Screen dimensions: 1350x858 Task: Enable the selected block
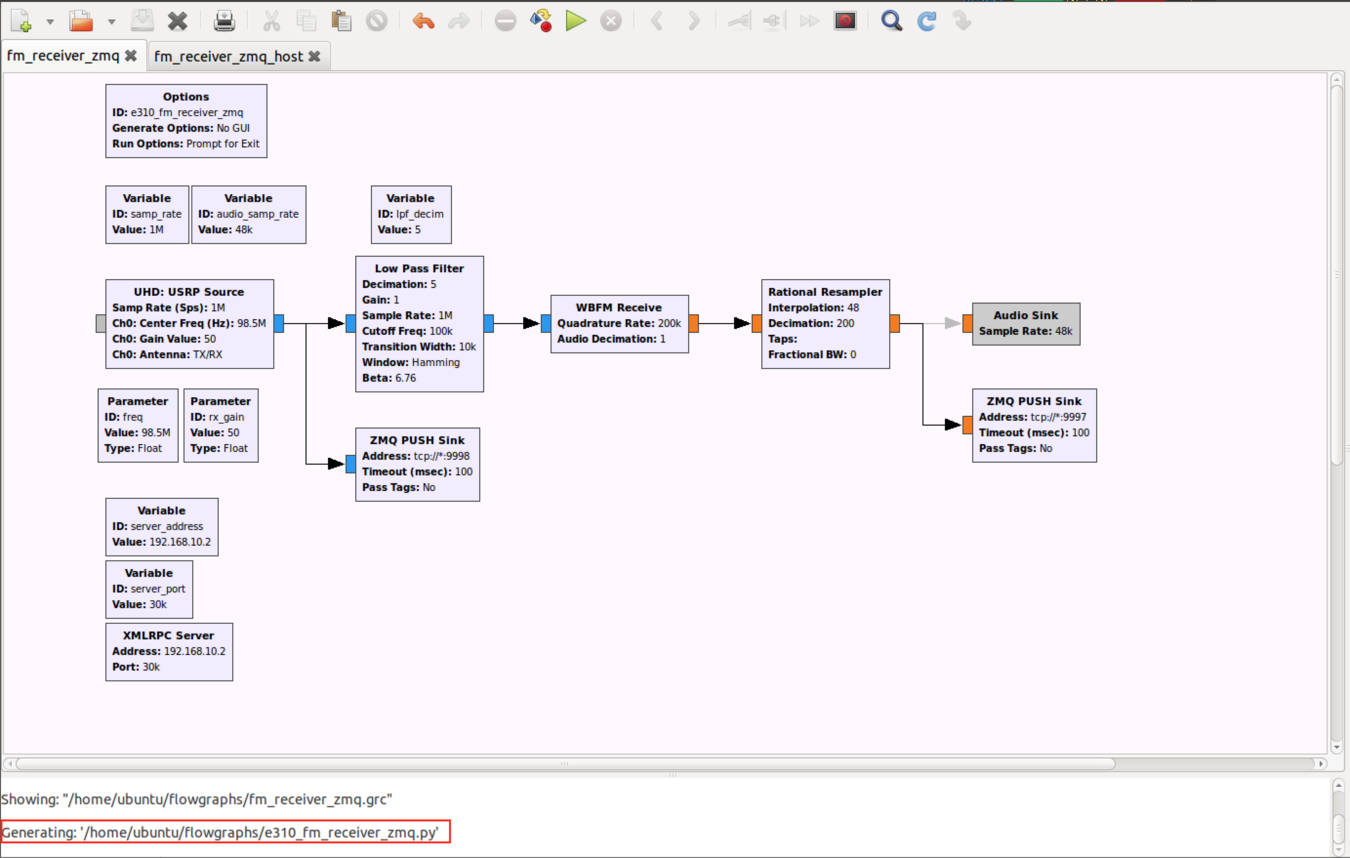pos(739,20)
